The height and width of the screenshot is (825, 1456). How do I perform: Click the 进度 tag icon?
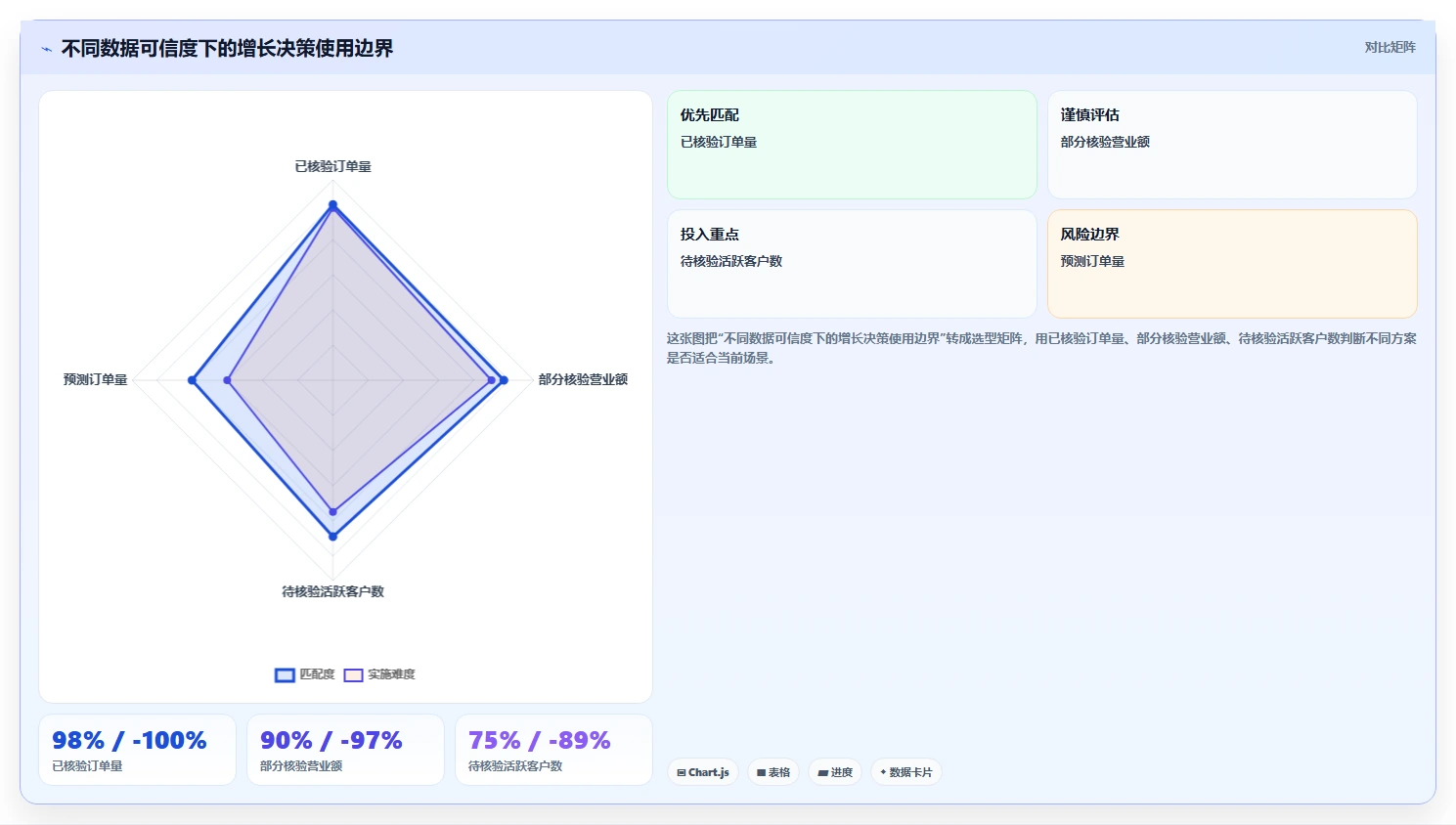[823, 772]
